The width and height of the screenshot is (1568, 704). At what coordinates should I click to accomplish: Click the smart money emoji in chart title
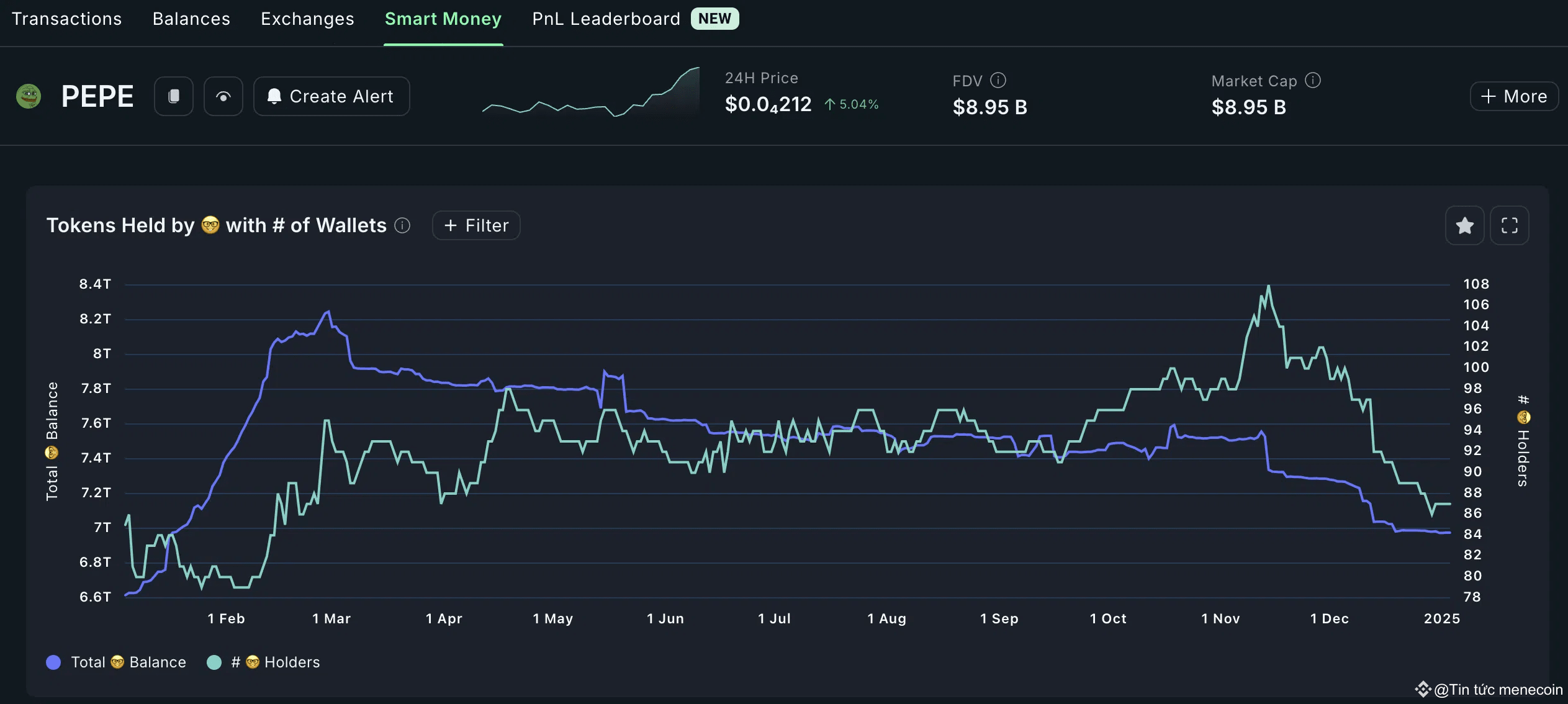pyautogui.click(x=210, y=225)
